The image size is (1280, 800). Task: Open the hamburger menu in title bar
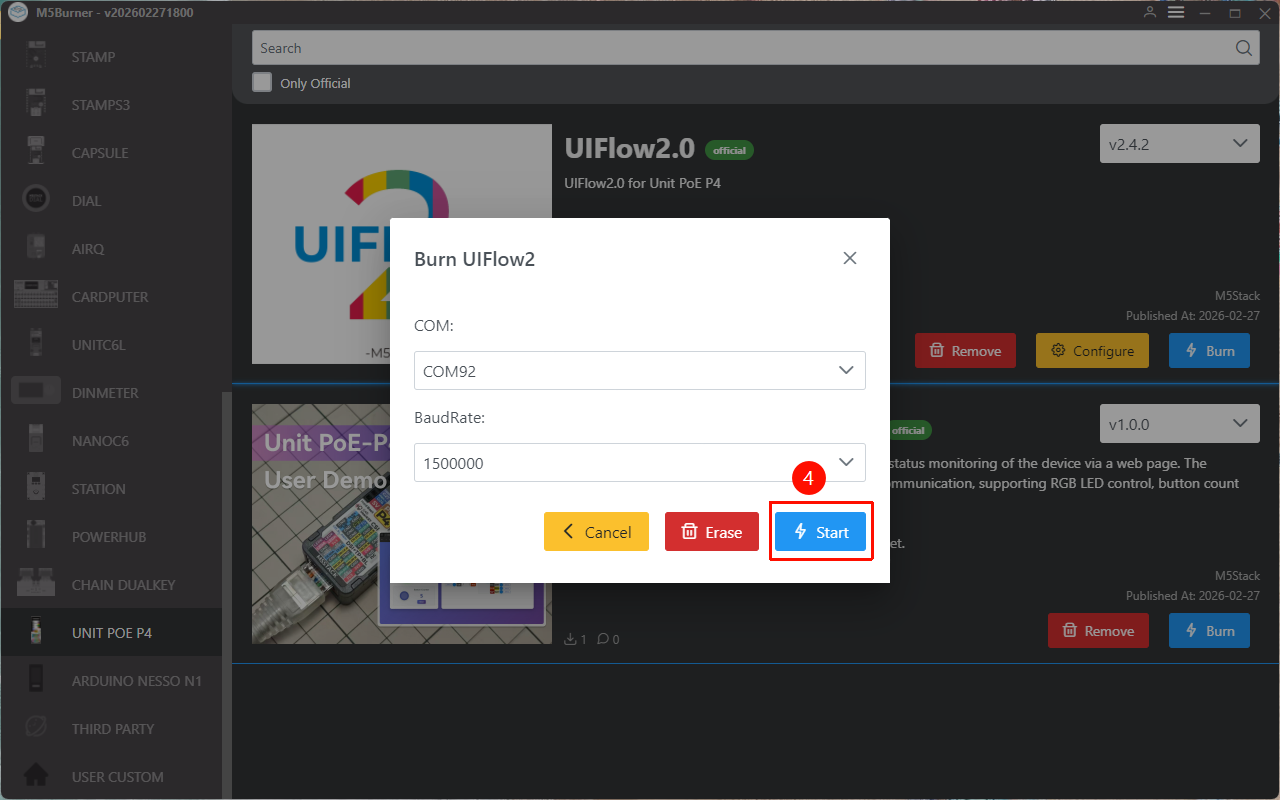coord(1176,12)
